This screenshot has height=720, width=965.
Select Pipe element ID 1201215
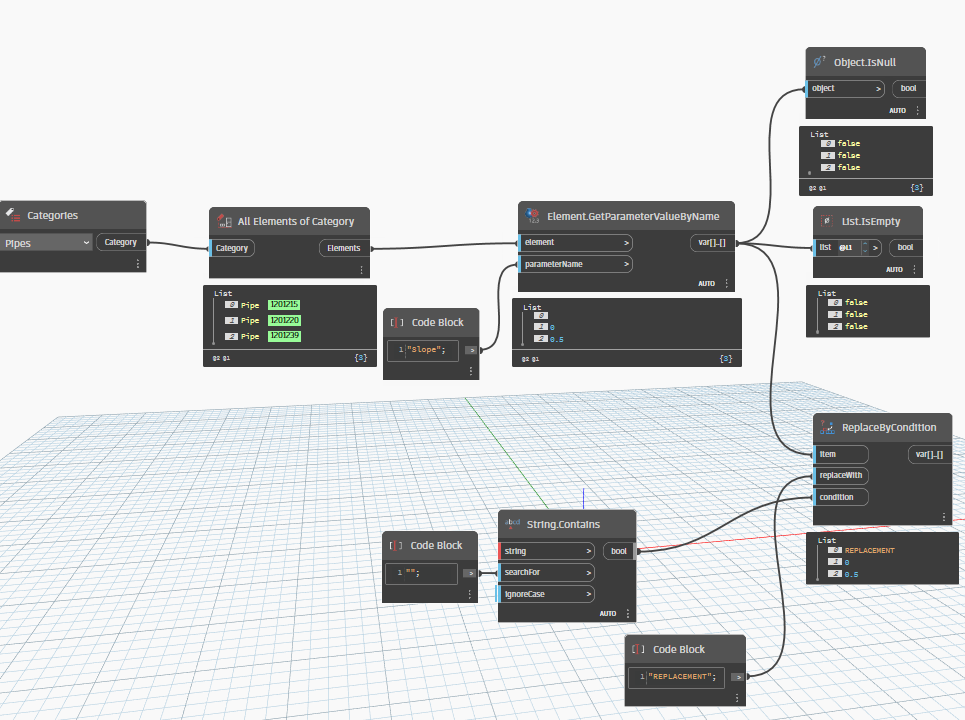284,305
